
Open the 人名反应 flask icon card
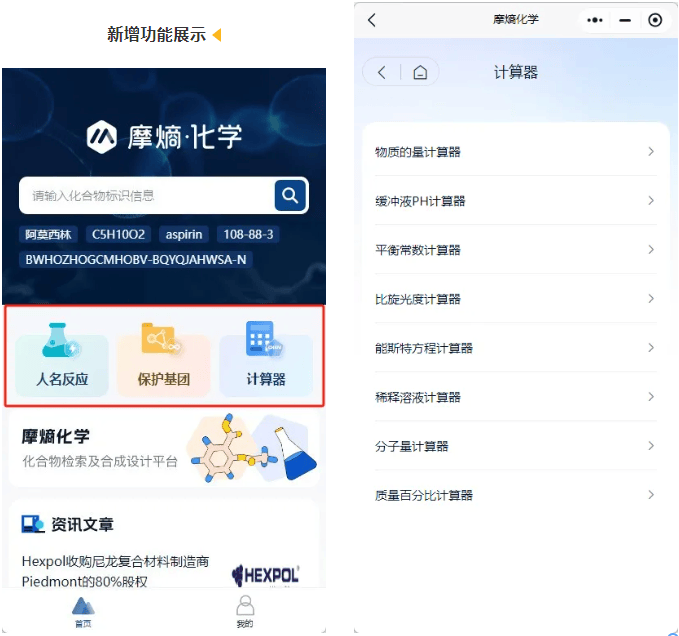(62, 359)
